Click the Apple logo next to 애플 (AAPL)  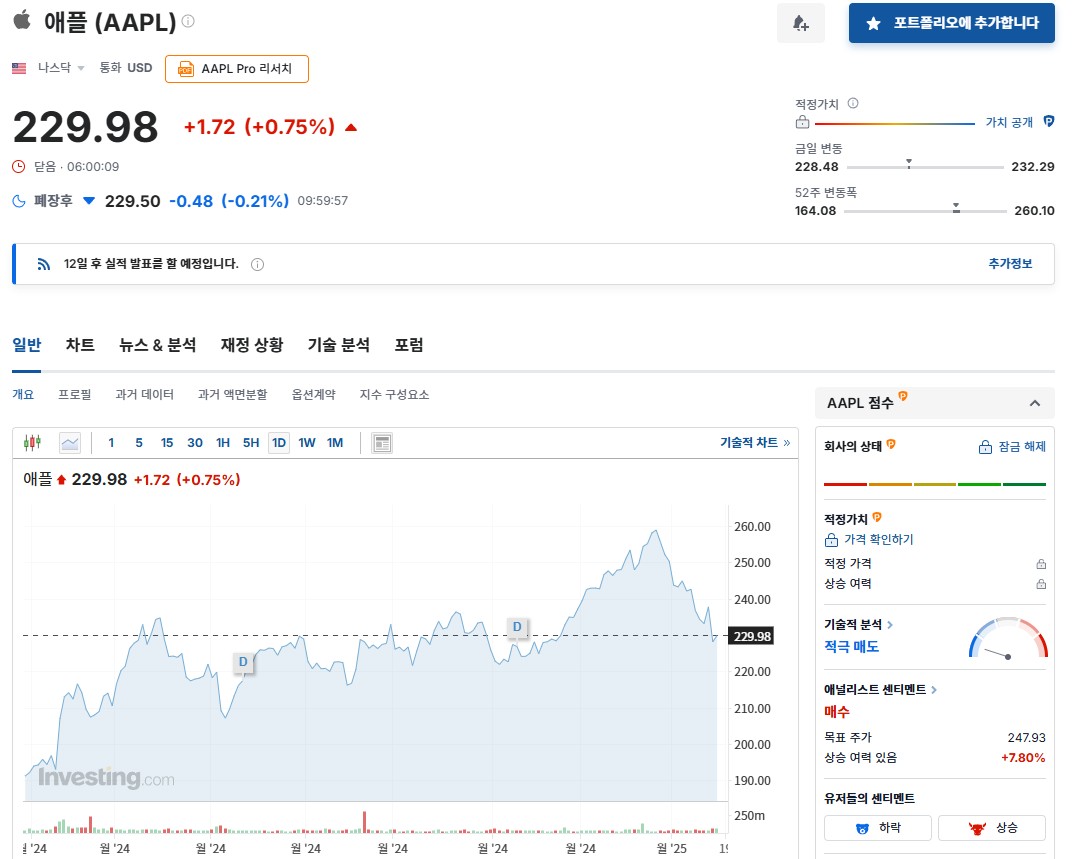pos(22,21)
